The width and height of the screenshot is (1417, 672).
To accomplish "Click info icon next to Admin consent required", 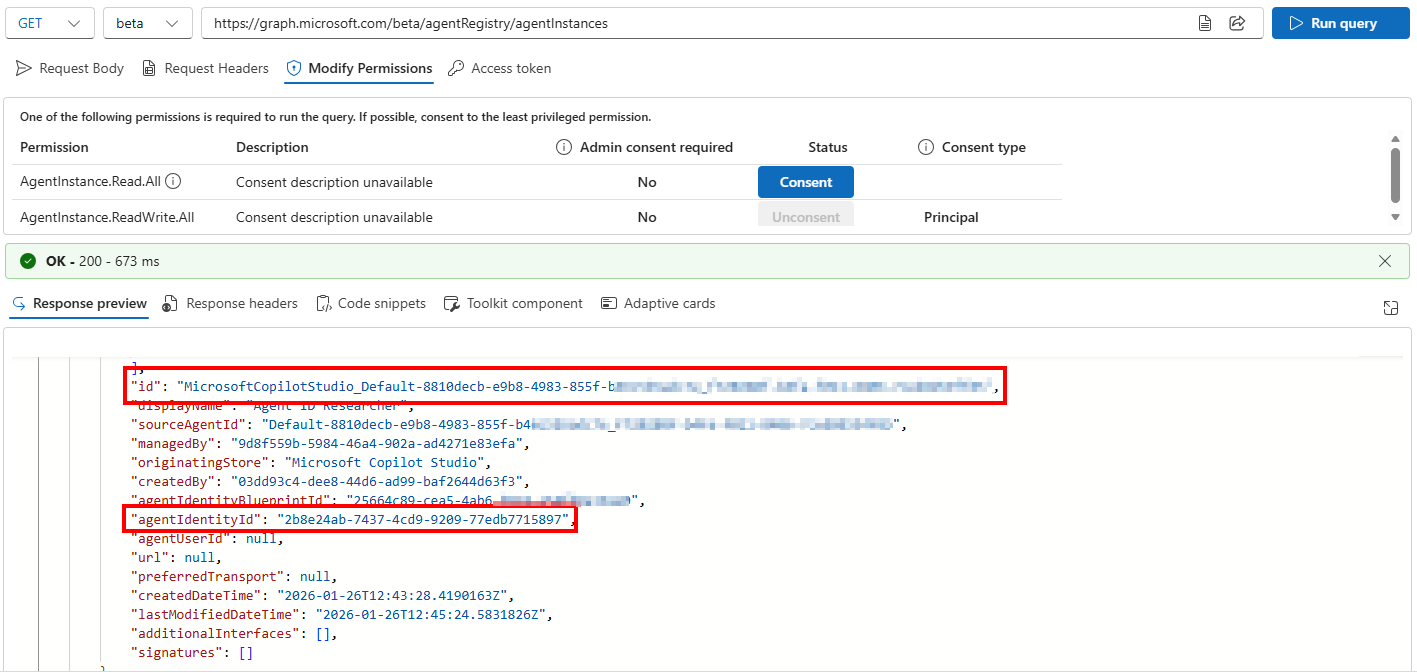I will [x=564, y=147].
